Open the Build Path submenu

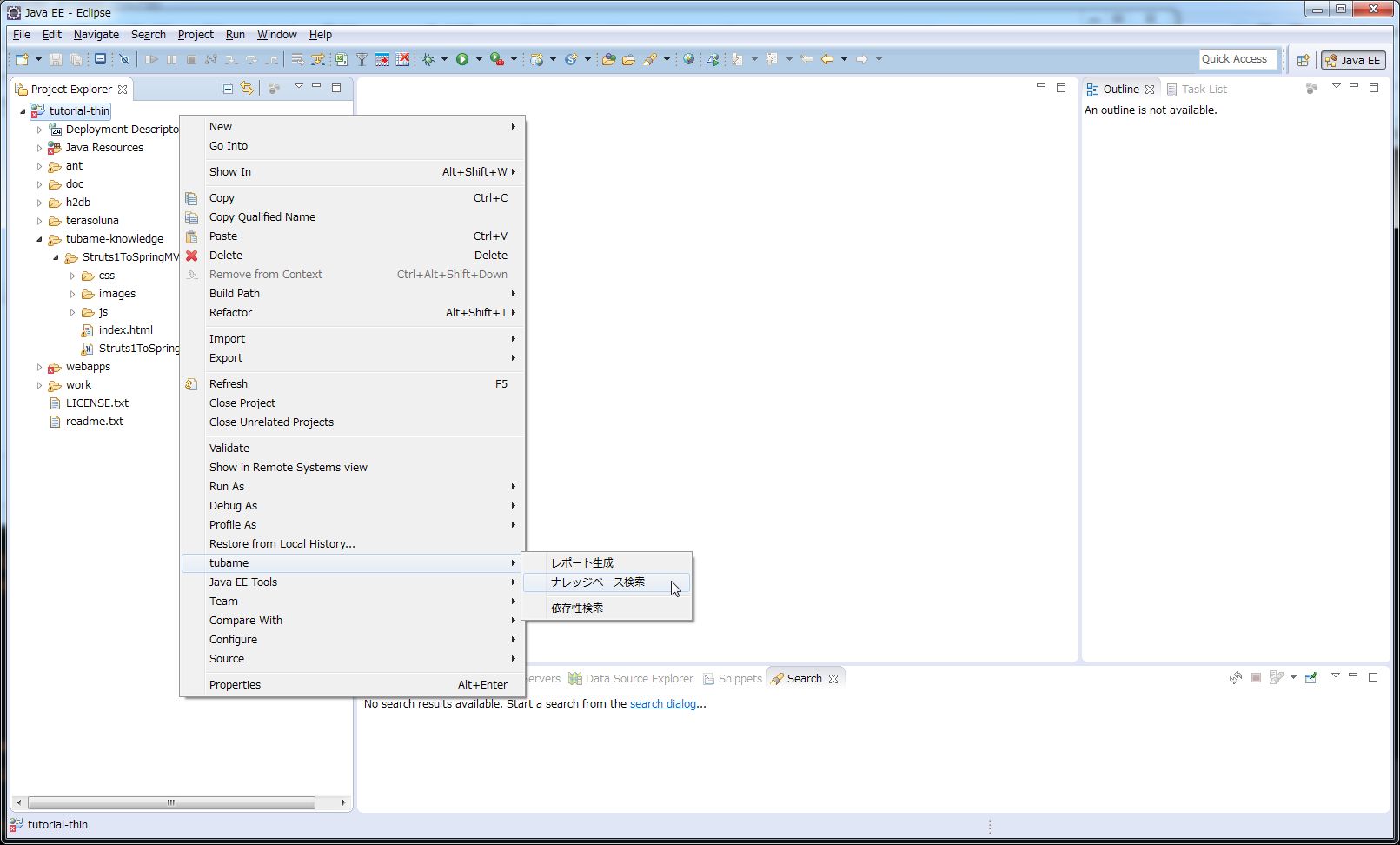pos(353,294)
